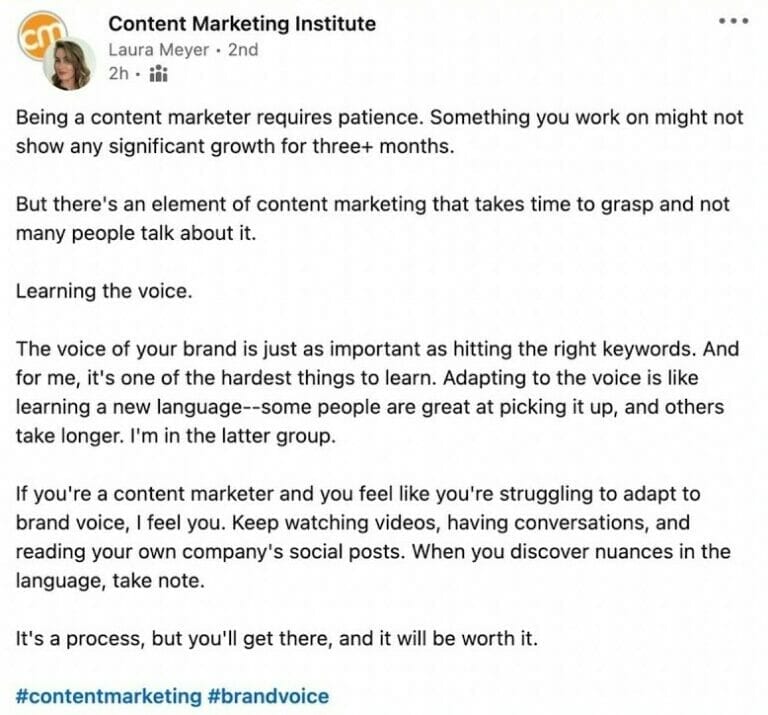Viewport: 768px width, 715px height.
Task: Visit Laura Meyer's profile via her name
Action: click(x=159, y=49)
